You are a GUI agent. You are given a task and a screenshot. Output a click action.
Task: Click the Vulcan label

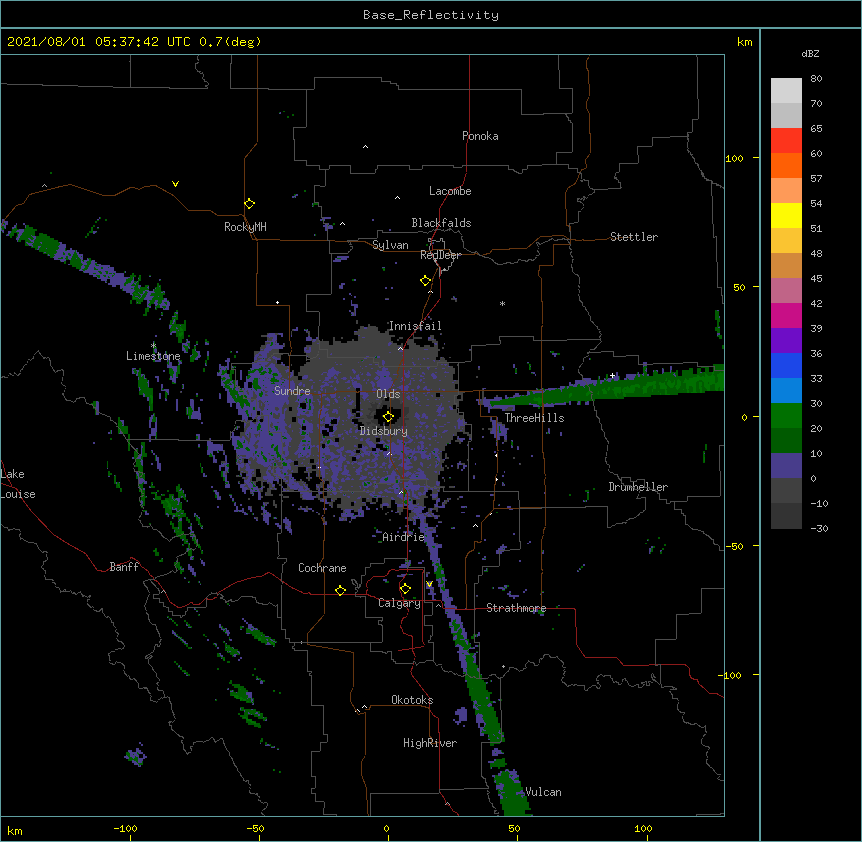tap(543, 792)
